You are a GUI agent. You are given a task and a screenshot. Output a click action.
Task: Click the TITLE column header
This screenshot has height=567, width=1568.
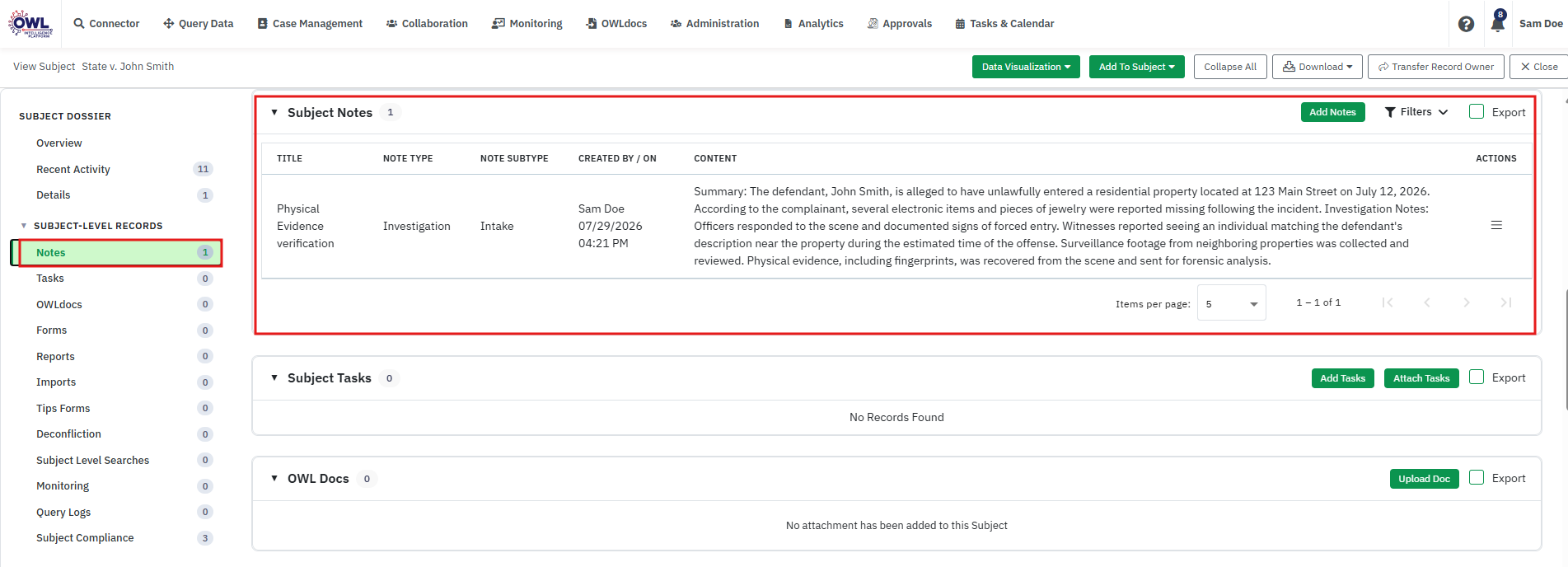click(289, 158)
